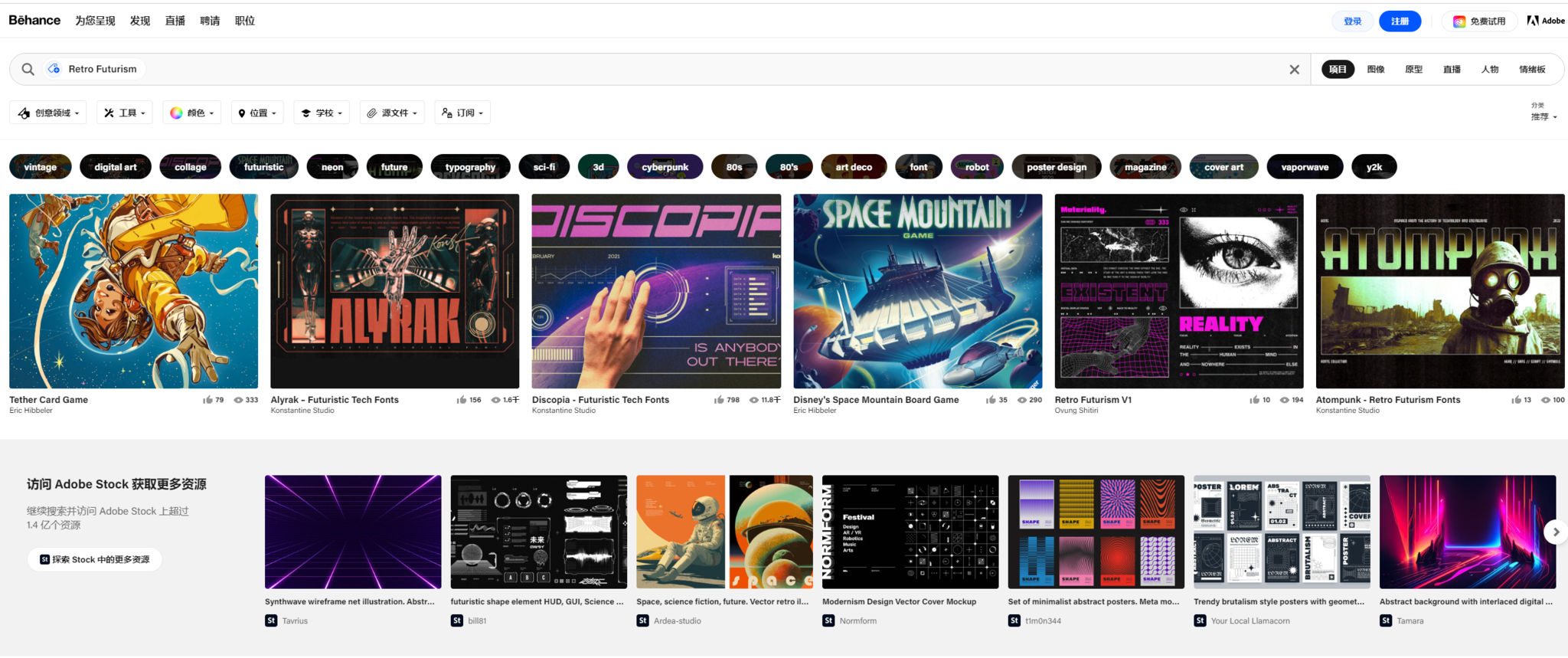
Task: Click the Behance logo
Action: pyautogui.click(x=34, y=20)
